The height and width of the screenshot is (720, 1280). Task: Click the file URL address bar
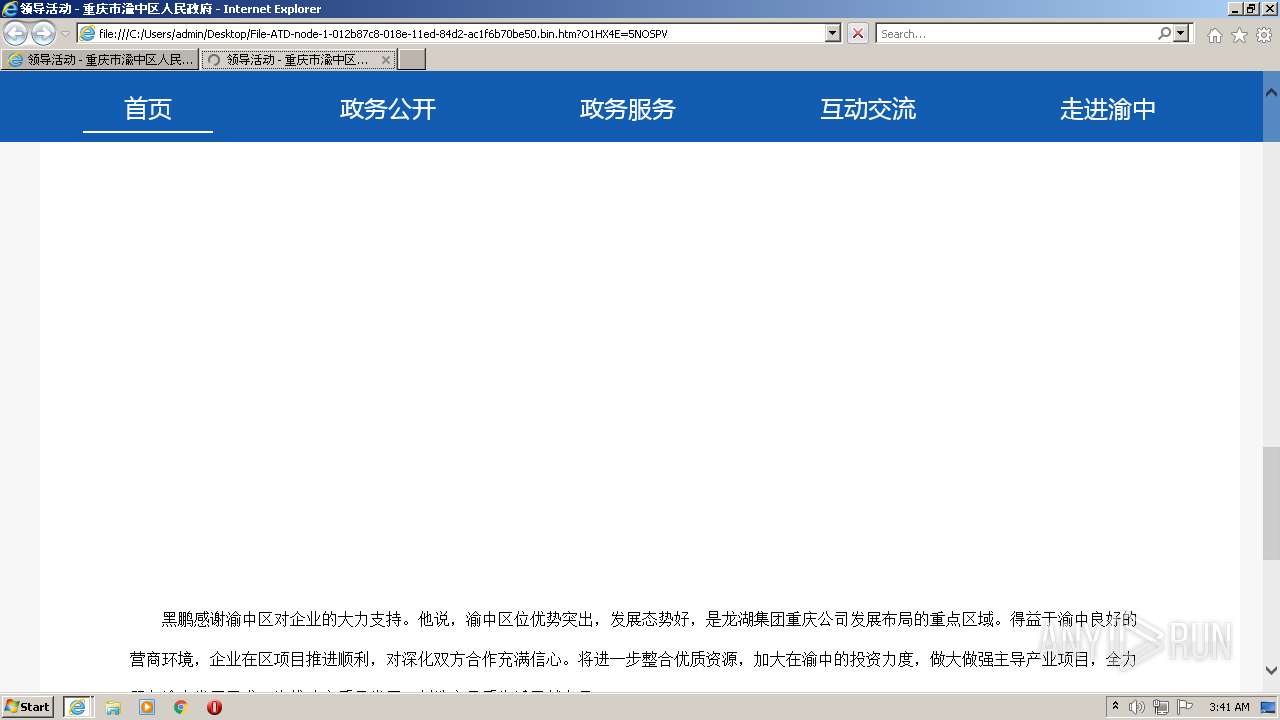(x=460, y=34)
